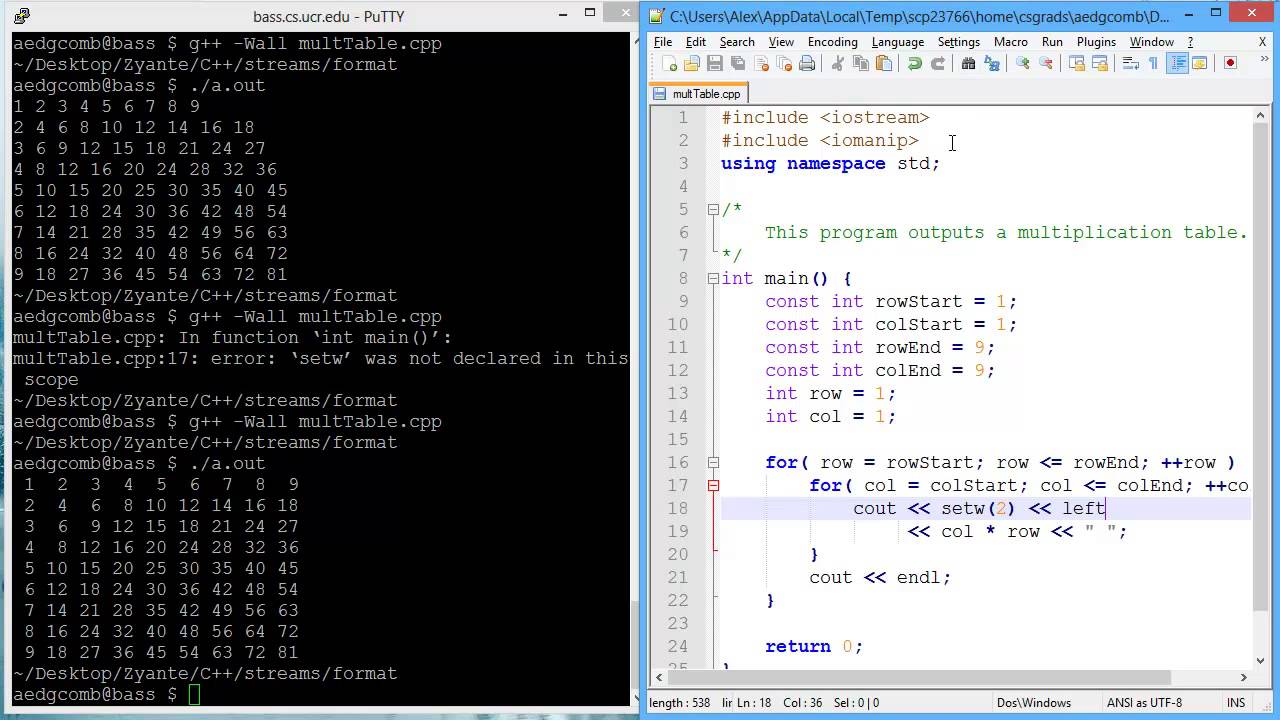Open the Window menu
This screenshot has height=720, width=1280.
point(1152,42)
